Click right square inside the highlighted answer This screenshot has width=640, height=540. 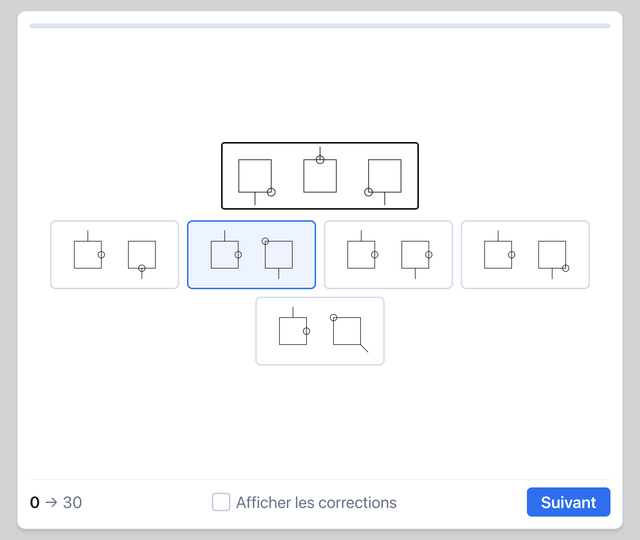click(278, 257)
